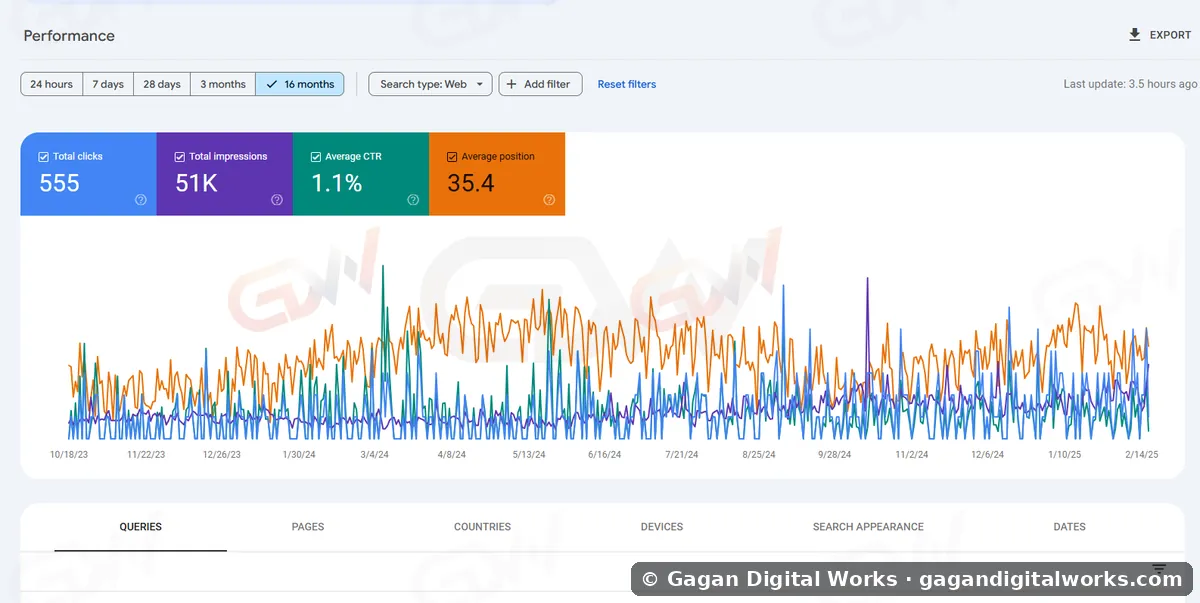Click the 6/16/24 date axis label
The image size is (1200, 603).
pyautogui.click(x=604, y=454)
